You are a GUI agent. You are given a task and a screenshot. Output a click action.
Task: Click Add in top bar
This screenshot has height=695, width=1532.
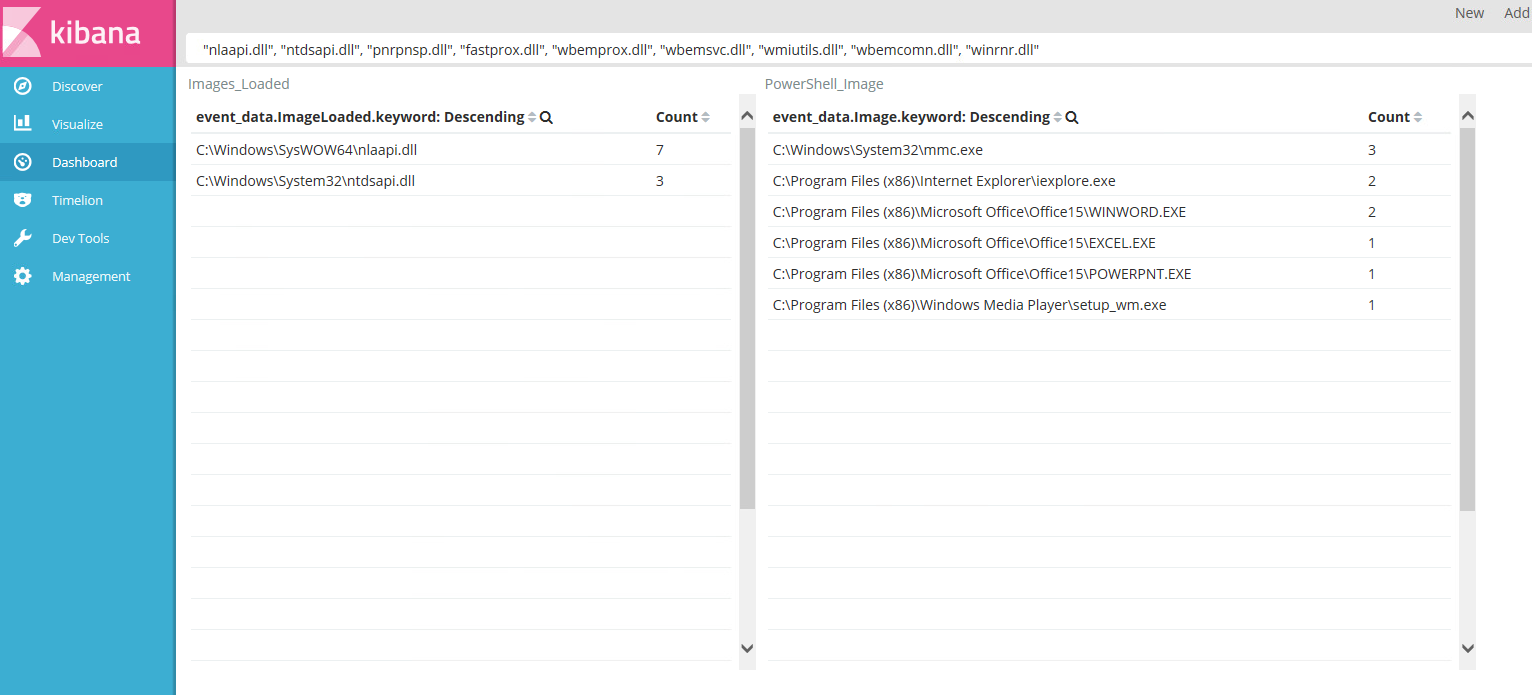click(1516, 13)
